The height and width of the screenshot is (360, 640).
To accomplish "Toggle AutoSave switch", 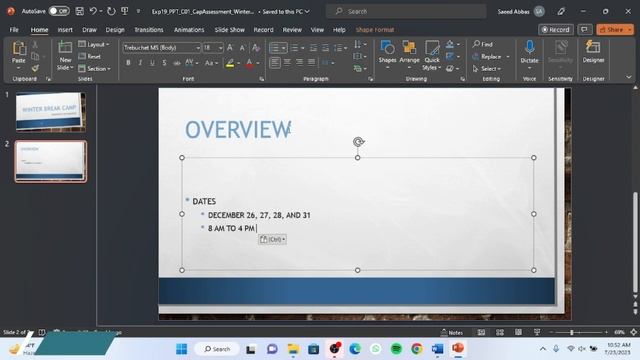I will click(59, 11).
